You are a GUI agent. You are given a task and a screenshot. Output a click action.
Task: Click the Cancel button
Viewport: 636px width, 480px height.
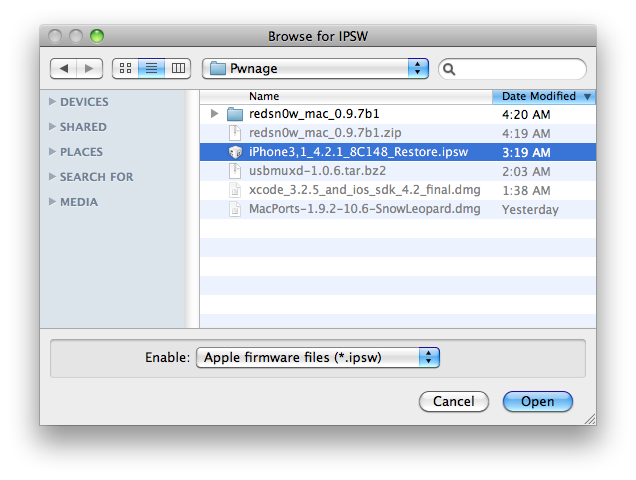(x=453, y=401)
